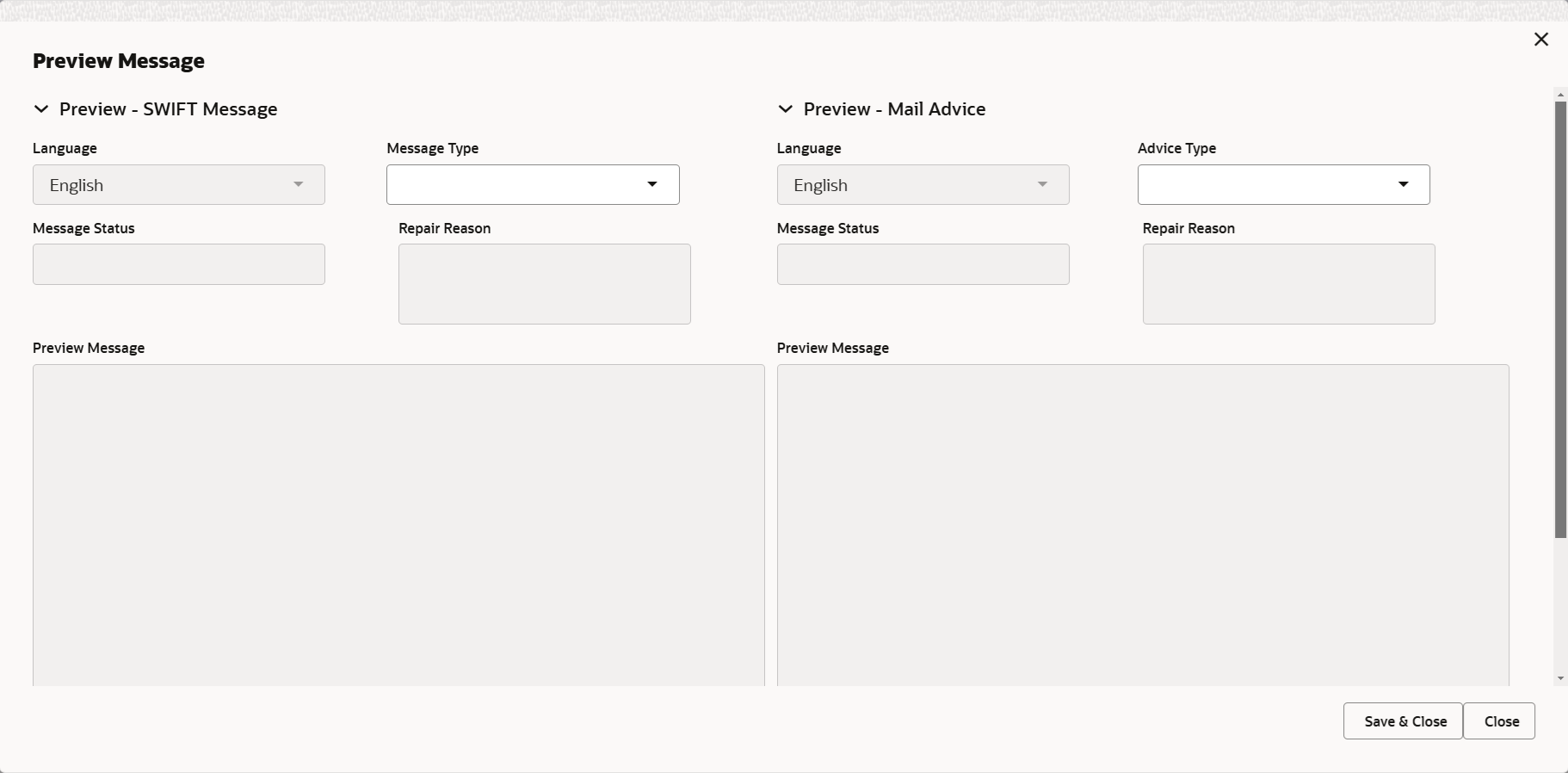Click the vertical scrollbar thumb

1560,318
